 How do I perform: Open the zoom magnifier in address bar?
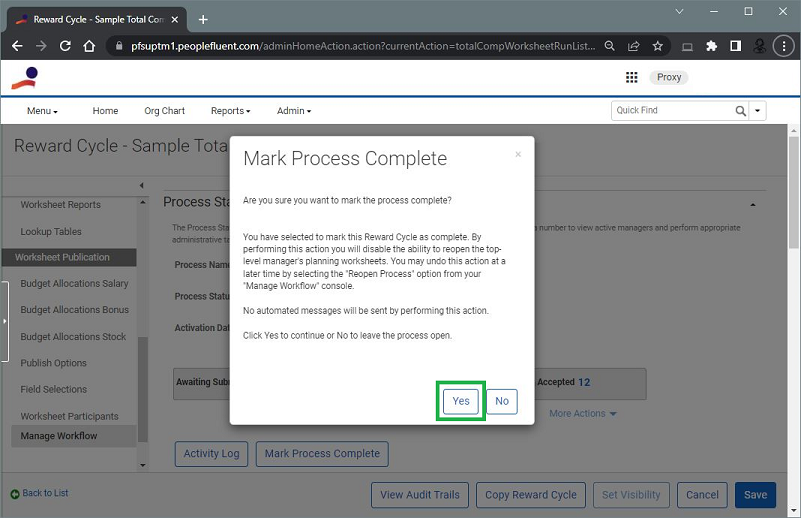(x=609, y=46)
